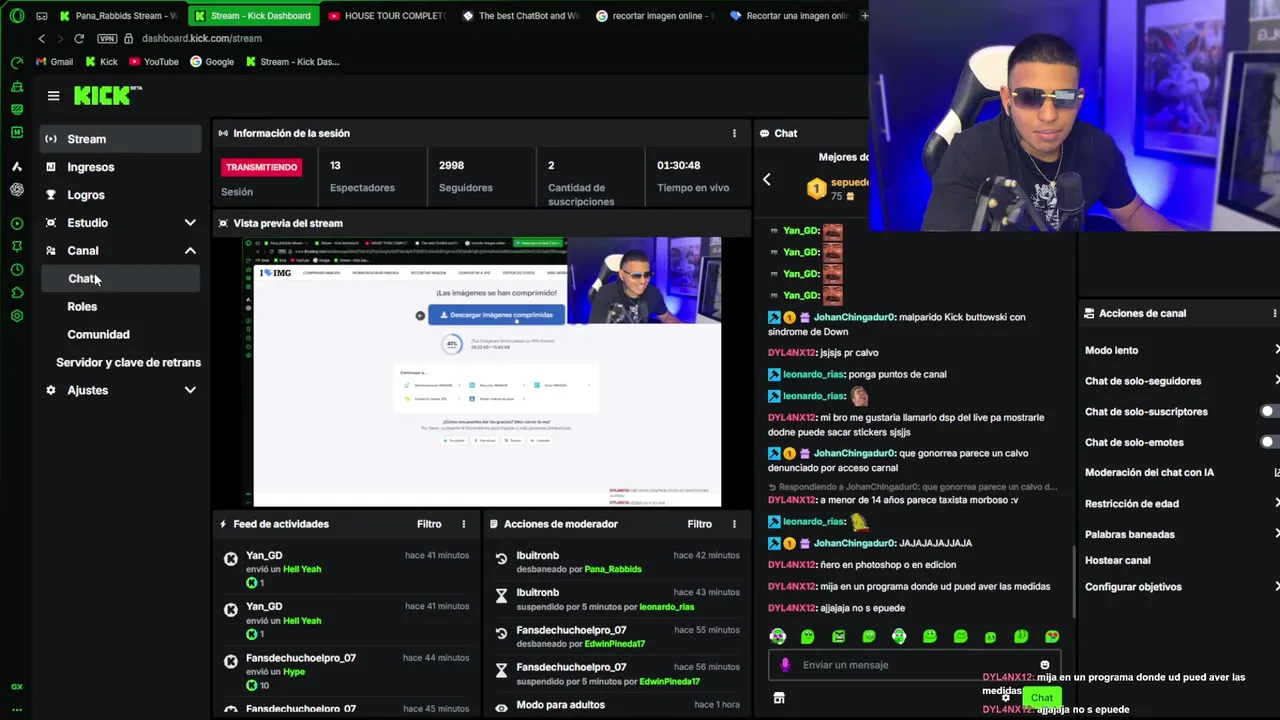This screenshot has width=1280, height=720.
Task: Open activity feed three-dot options
Action: click(463, 524)
